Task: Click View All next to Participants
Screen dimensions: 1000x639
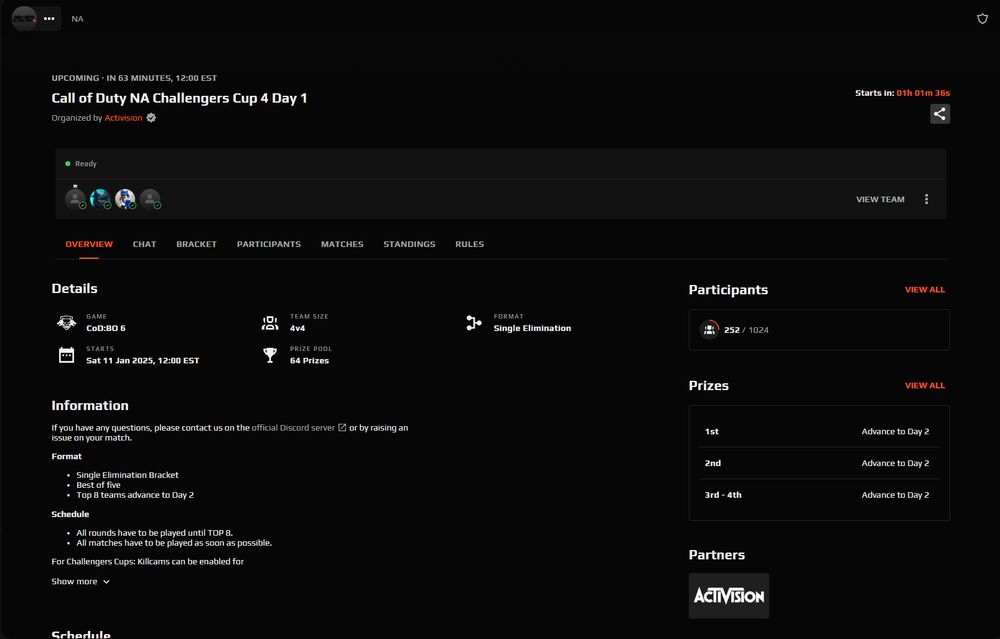Action: pyautogui.click(x=925, y=290)
